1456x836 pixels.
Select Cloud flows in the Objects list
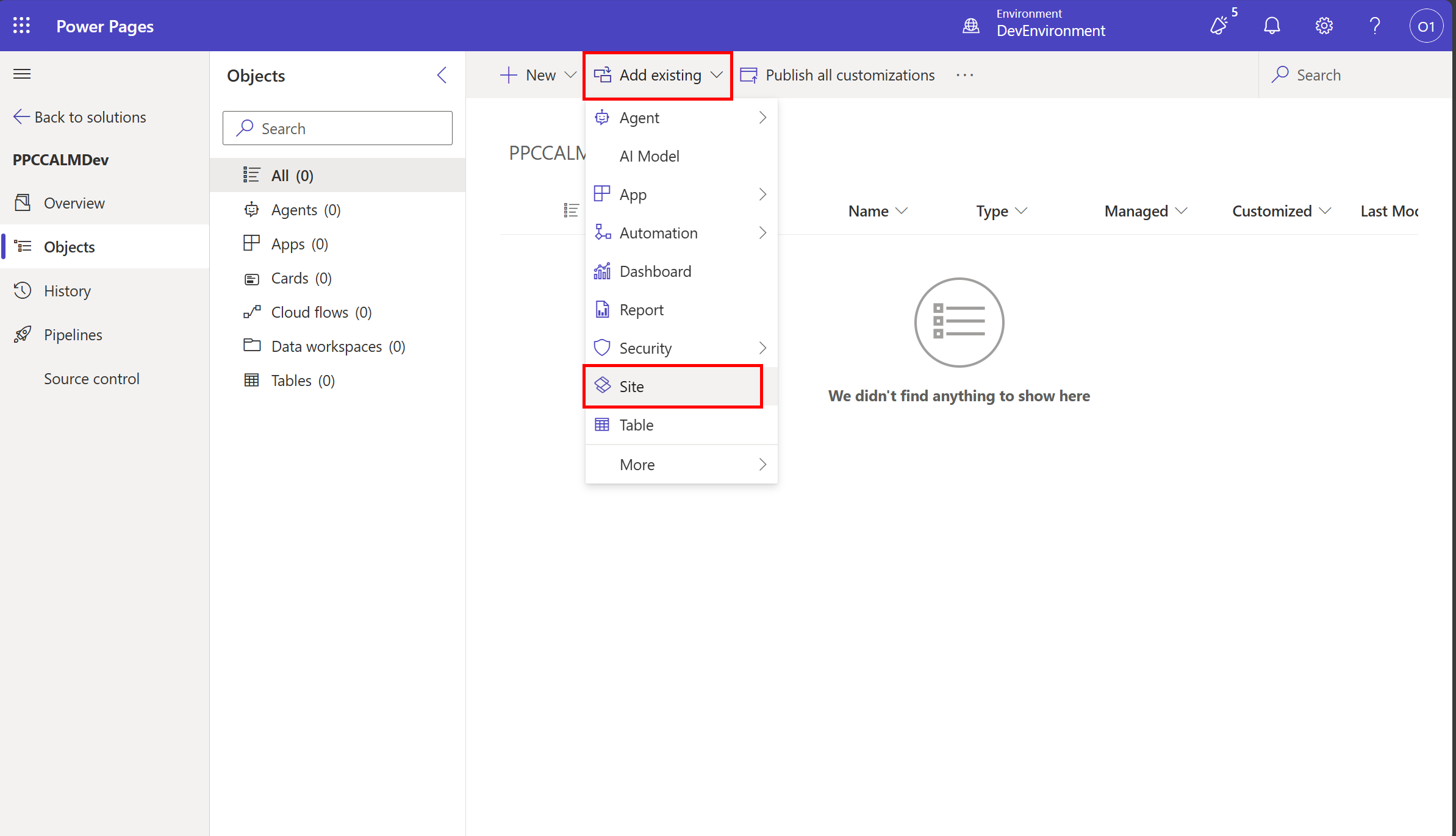pyautogui.click(x=310, y=312)
